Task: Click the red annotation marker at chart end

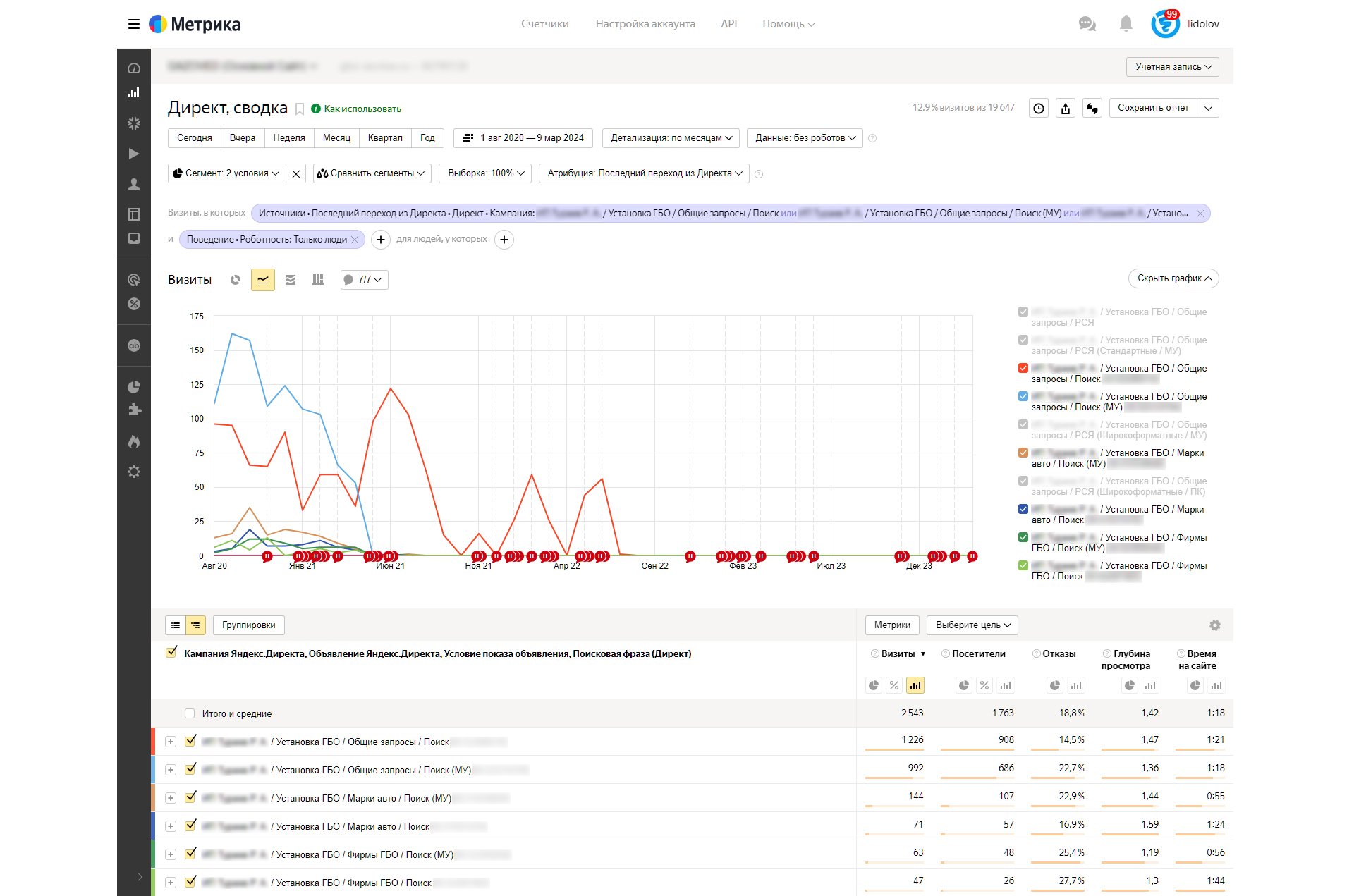Action: pos(972,556)
